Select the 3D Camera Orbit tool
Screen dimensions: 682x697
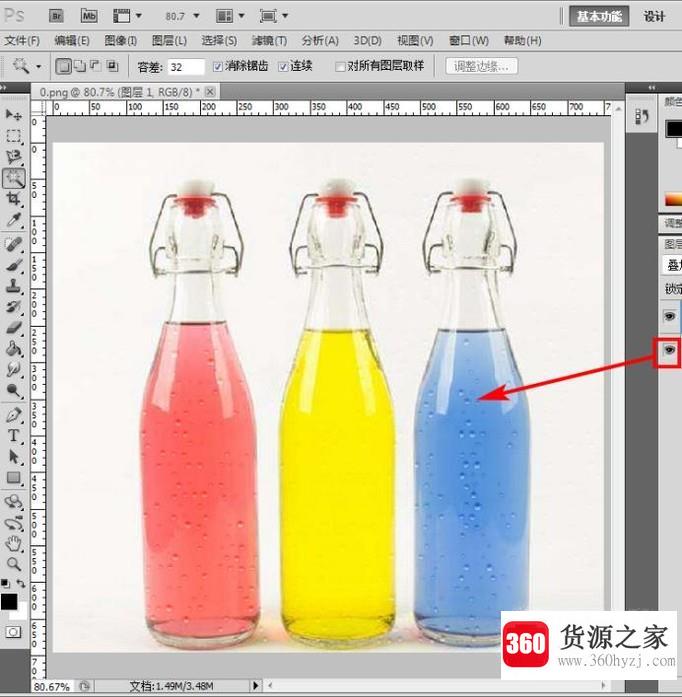tap(14, 523)
